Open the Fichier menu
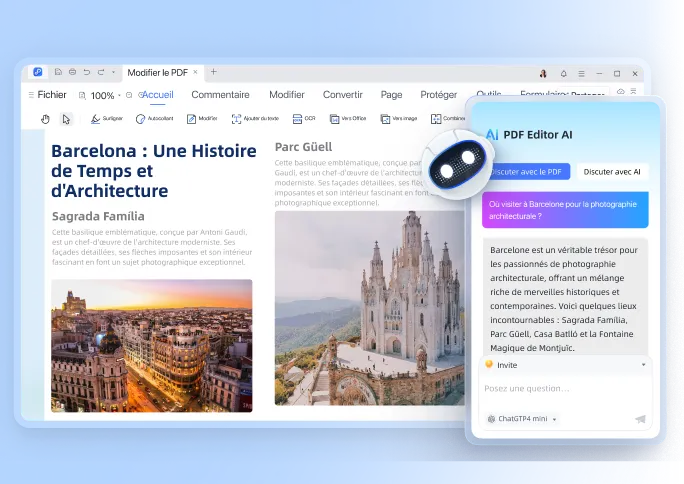Image resolution: width=684 pixels, height=484 pixels. point(48,95)
